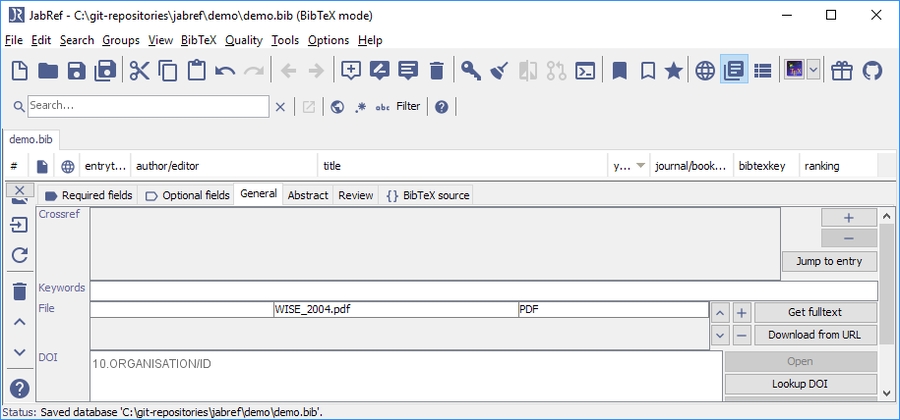Image resolution: width=900 pixels, height=420 pixels.
Task: Toggle web search globe in main toolbar
Action: point(705,71)
